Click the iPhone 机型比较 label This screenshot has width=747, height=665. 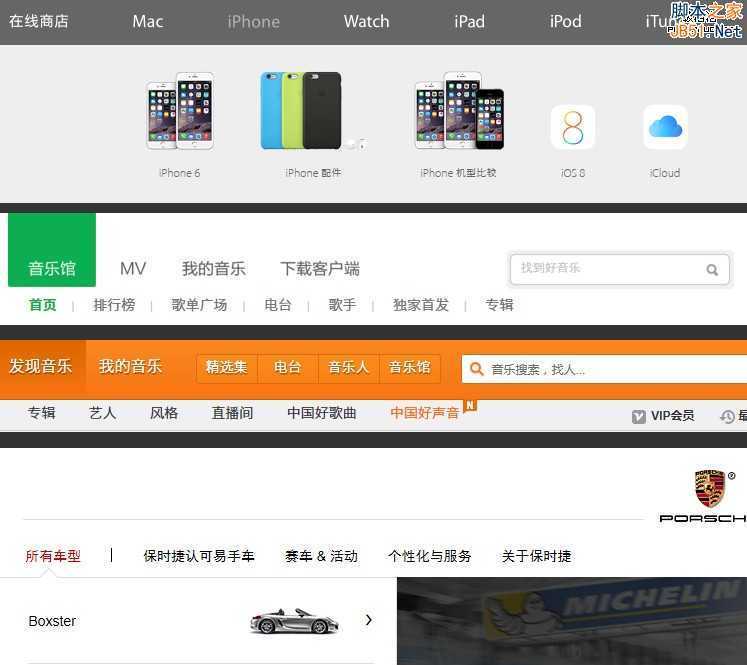(x=458, y=173)
